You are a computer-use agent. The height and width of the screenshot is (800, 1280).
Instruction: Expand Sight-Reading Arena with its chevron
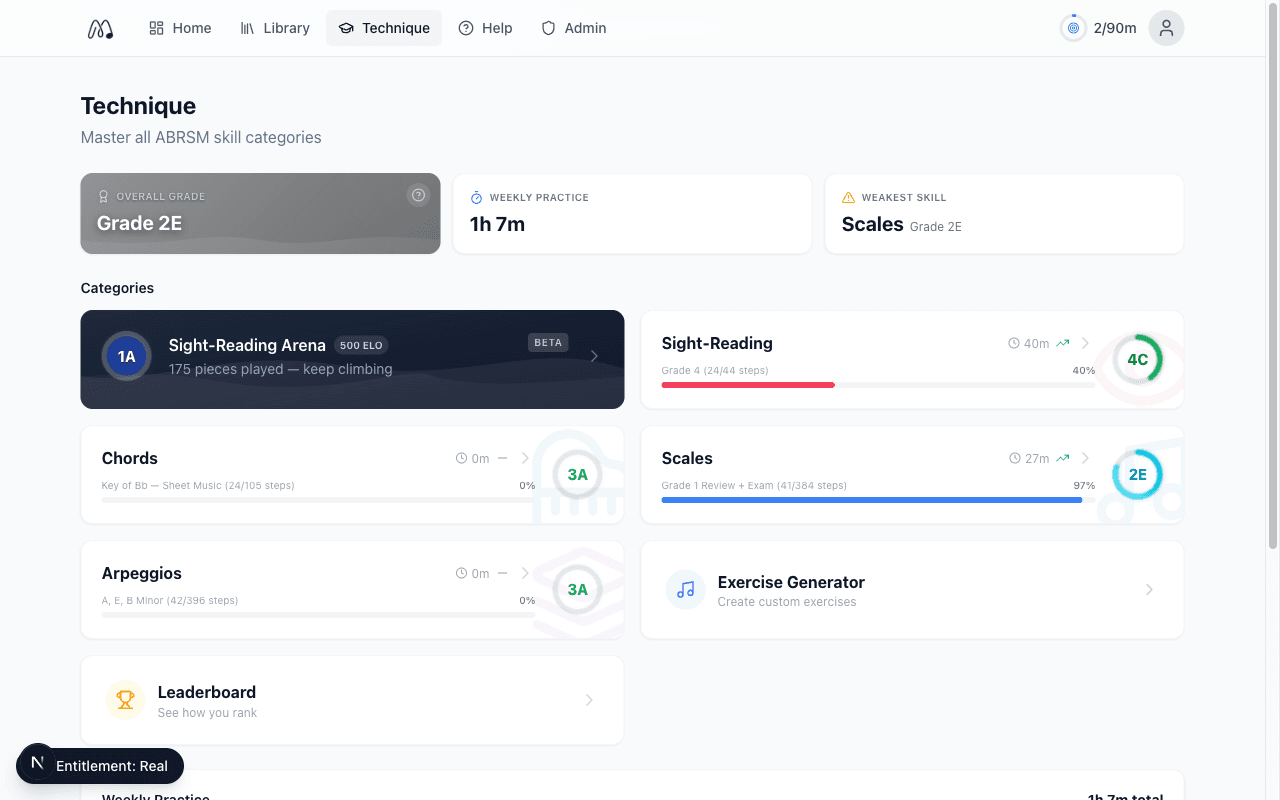pos(594,356)
